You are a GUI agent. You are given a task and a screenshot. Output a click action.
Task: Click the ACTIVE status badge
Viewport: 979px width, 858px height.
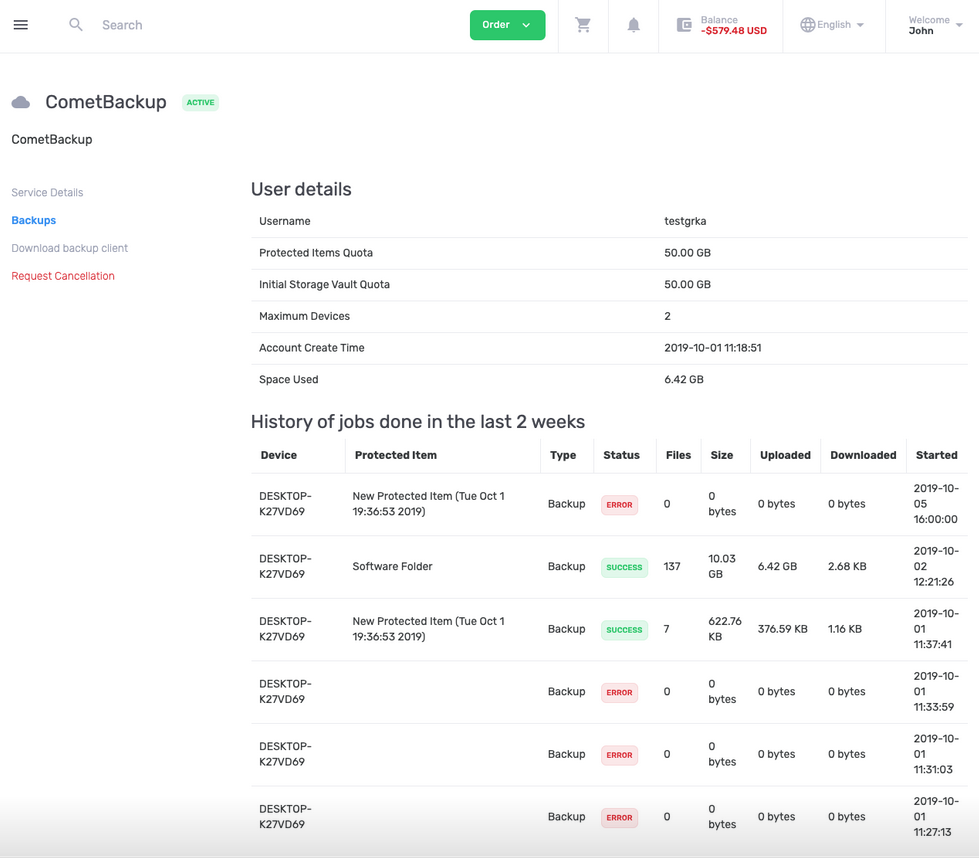tap(200, 103)
